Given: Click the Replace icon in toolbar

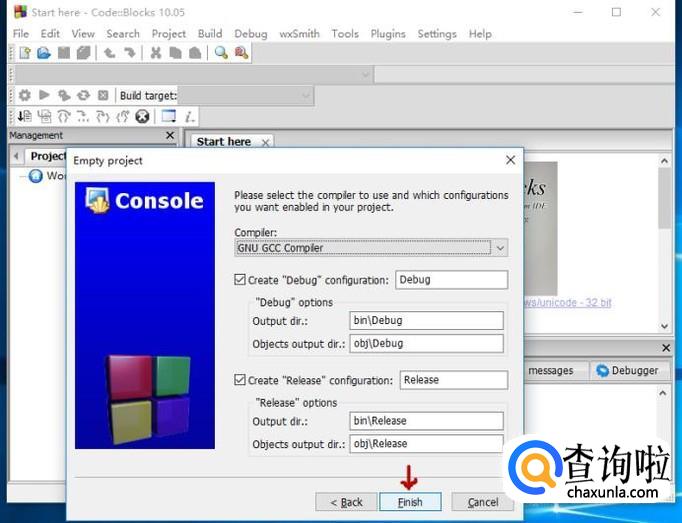Looking at the screenshot, I should pyautogui.click(x=241, y=53).
